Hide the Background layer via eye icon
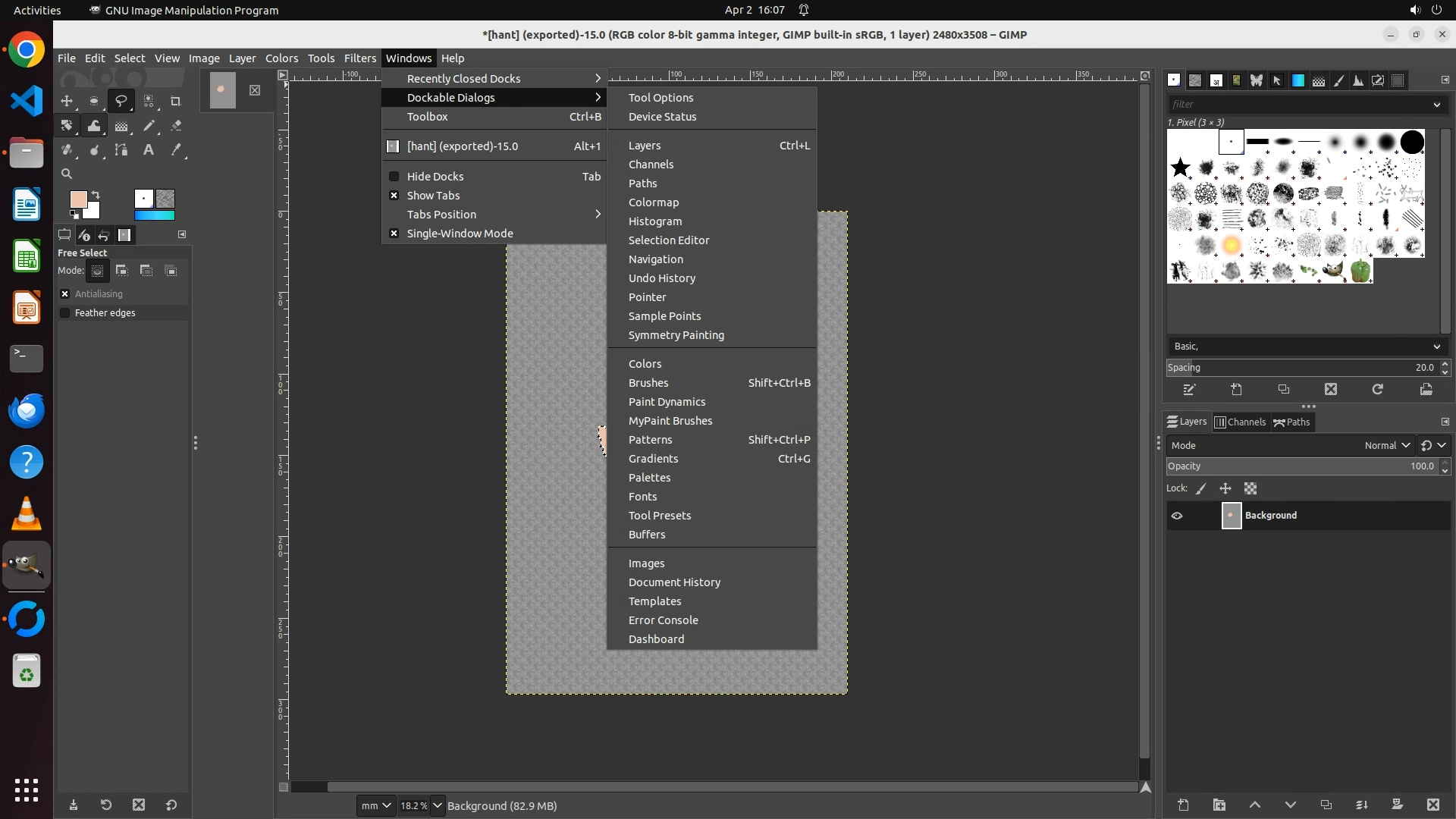1456x819 pixels. (1177, 516)
